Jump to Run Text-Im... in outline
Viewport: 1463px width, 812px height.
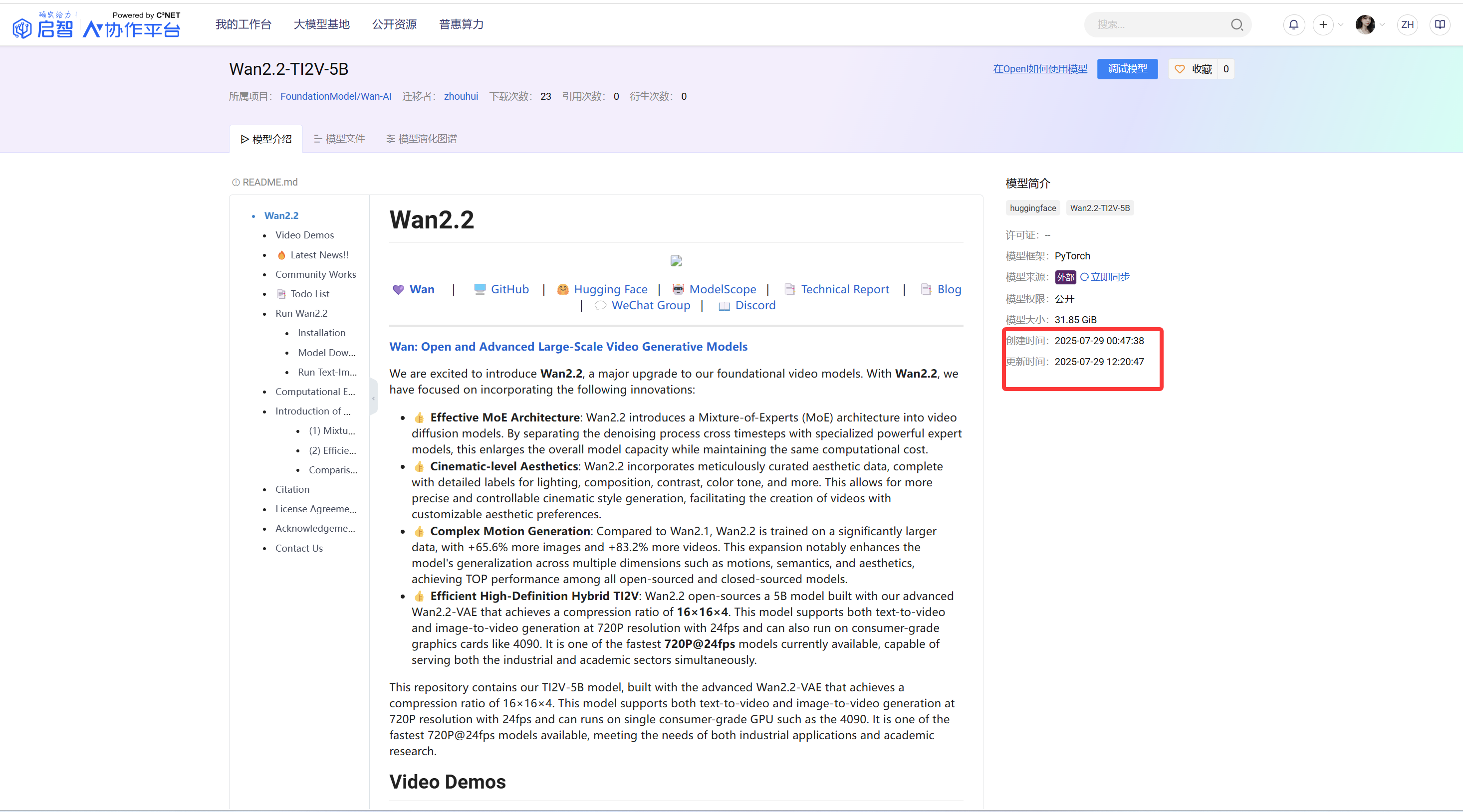click(327, 372)
